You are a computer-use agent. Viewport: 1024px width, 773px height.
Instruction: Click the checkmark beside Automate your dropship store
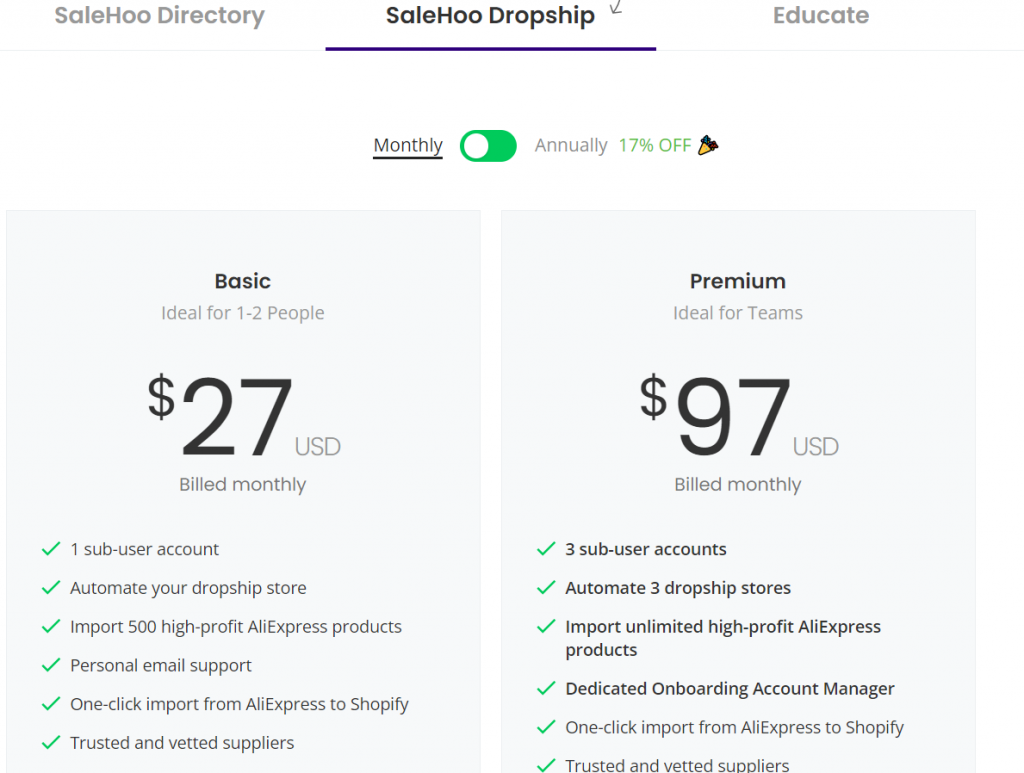(x=51, y=588)
